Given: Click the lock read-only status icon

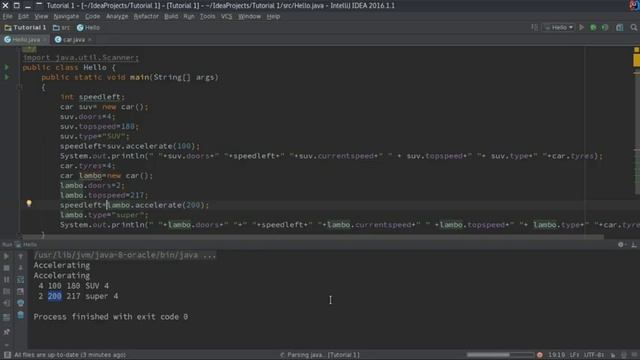Looking at the screenshot, I should [613, 355].
